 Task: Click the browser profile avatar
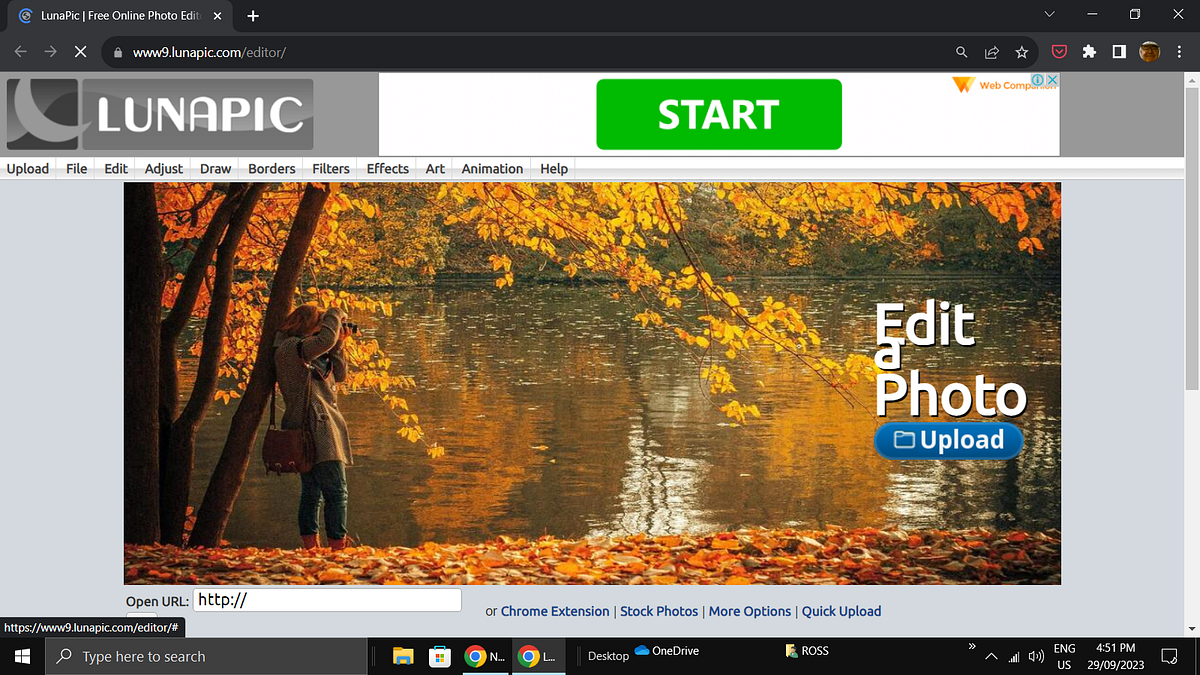pyautogui.click(x=1149, y=51)
